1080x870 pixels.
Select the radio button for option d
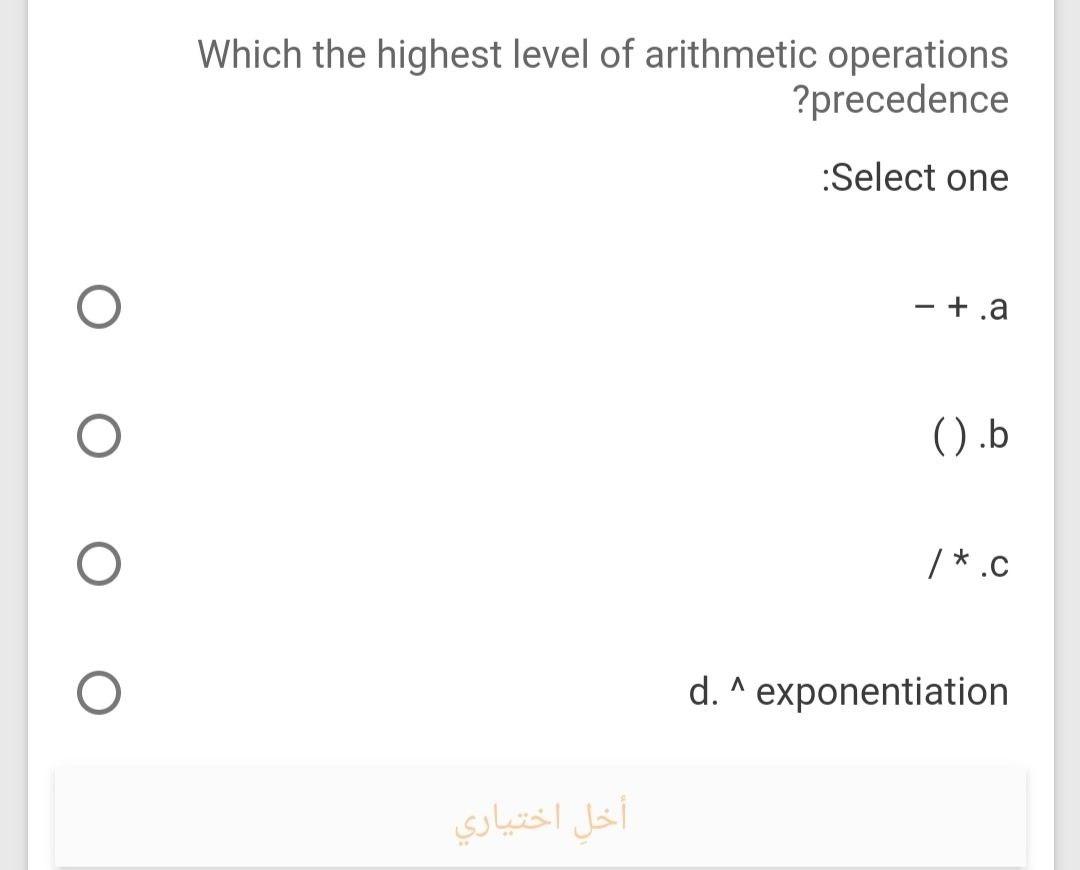[x=97, y=691]
